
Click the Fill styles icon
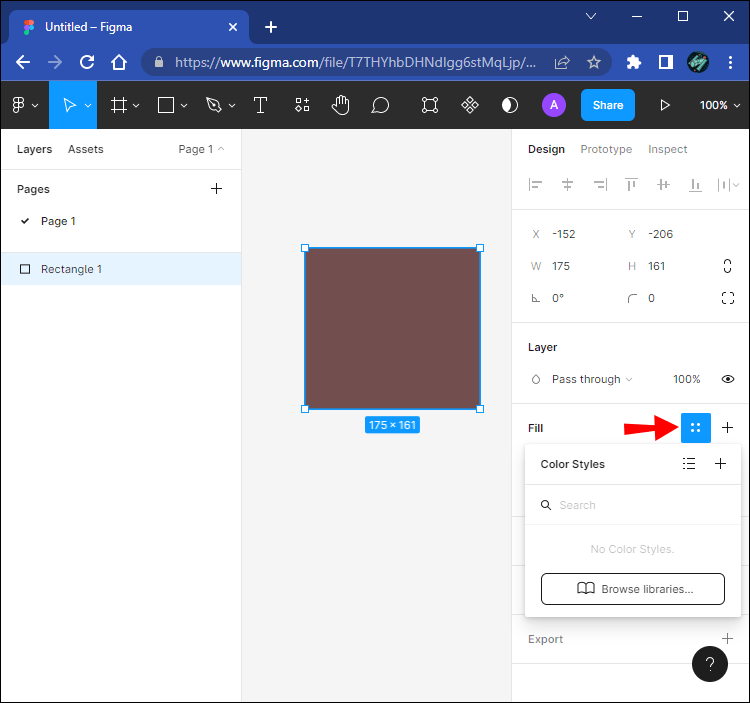coord(695,428)
